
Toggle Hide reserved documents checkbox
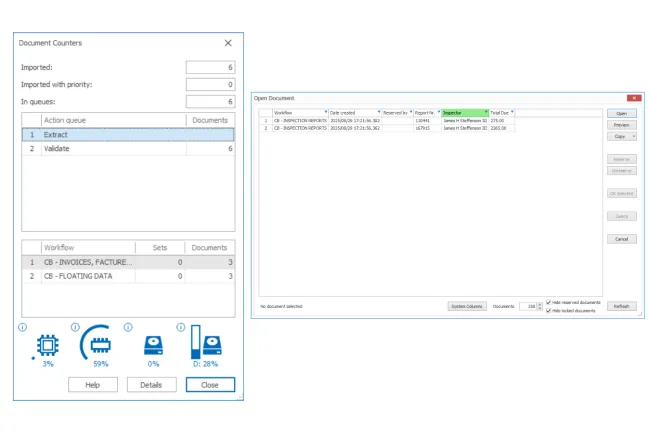coord(548,302)
